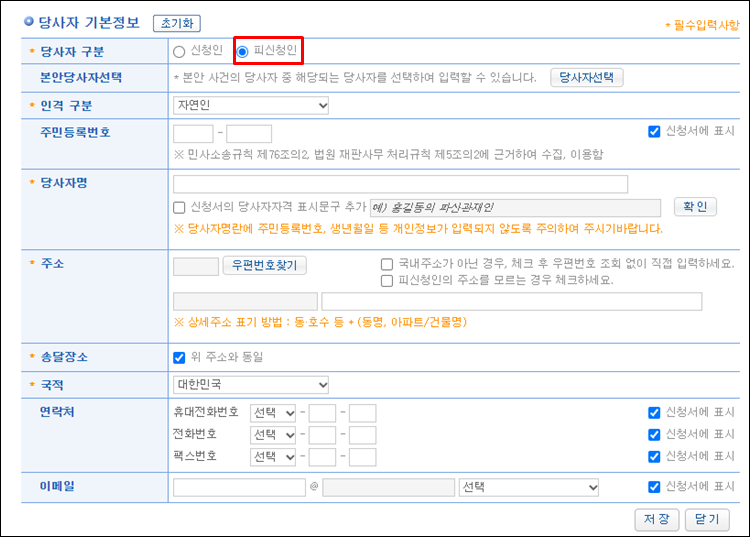Screen dimensions: 750x537
Task: Uncheck 신청서에 표시 for 팩스번호
Action: tap(654, 457)
